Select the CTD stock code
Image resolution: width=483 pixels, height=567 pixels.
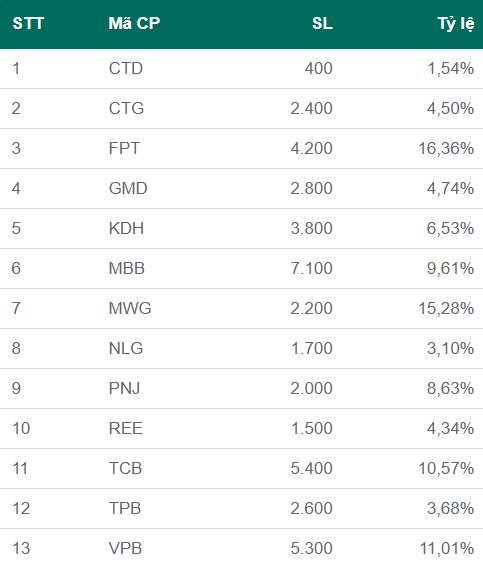click(126, 68)
